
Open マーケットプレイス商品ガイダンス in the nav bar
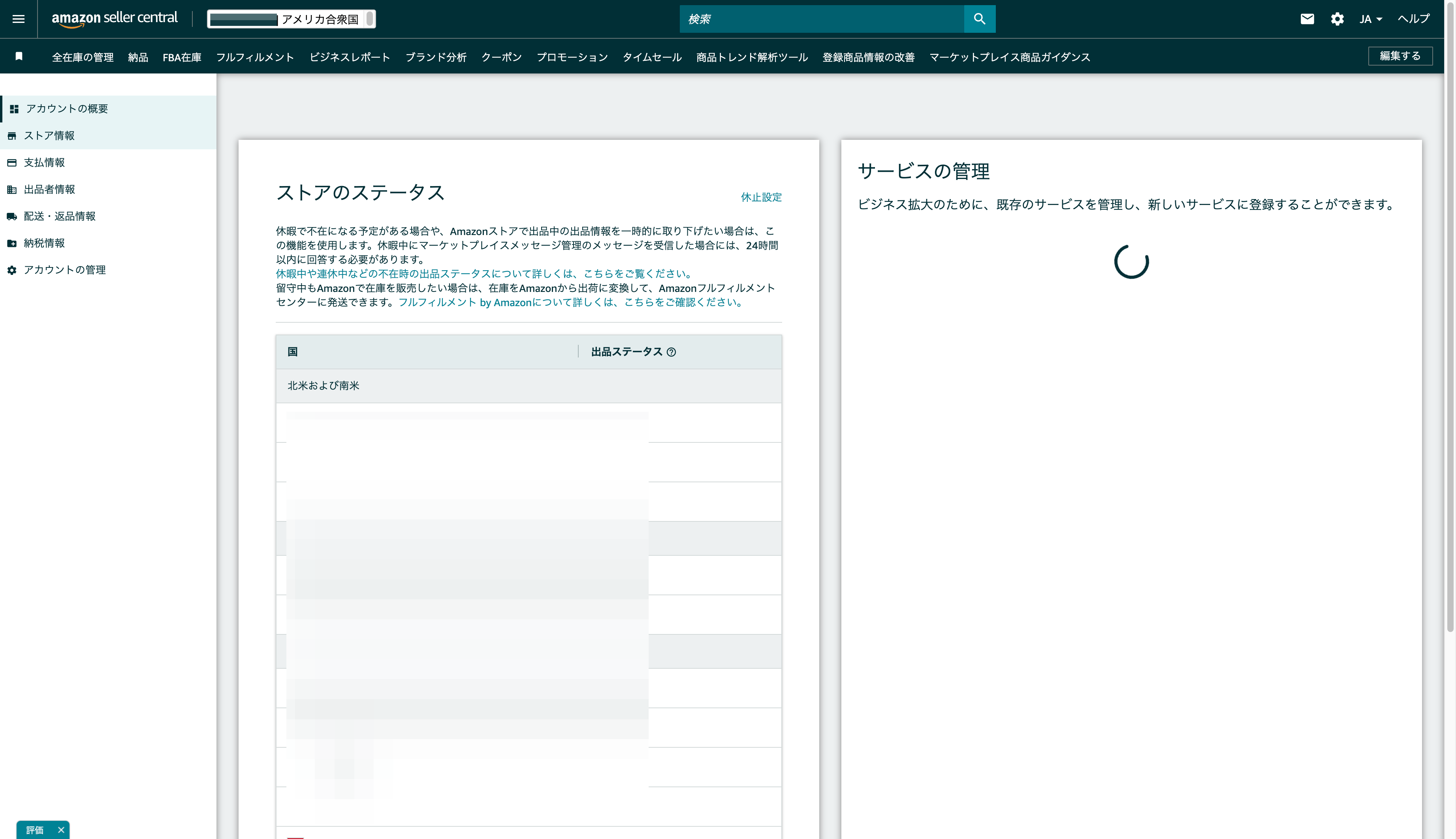coord(1010,57)
